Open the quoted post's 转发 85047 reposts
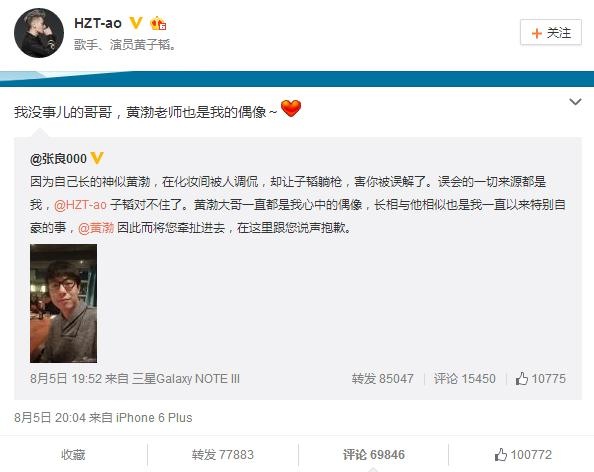This screenshot has height=472, width=594. (382, 378)
